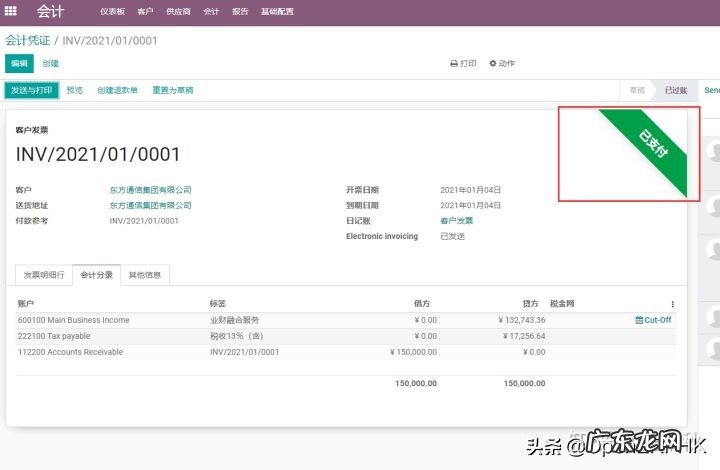The image size is (720, 470).
Task: Select the 600100 Main Business Income row
Action: [346, 320]
